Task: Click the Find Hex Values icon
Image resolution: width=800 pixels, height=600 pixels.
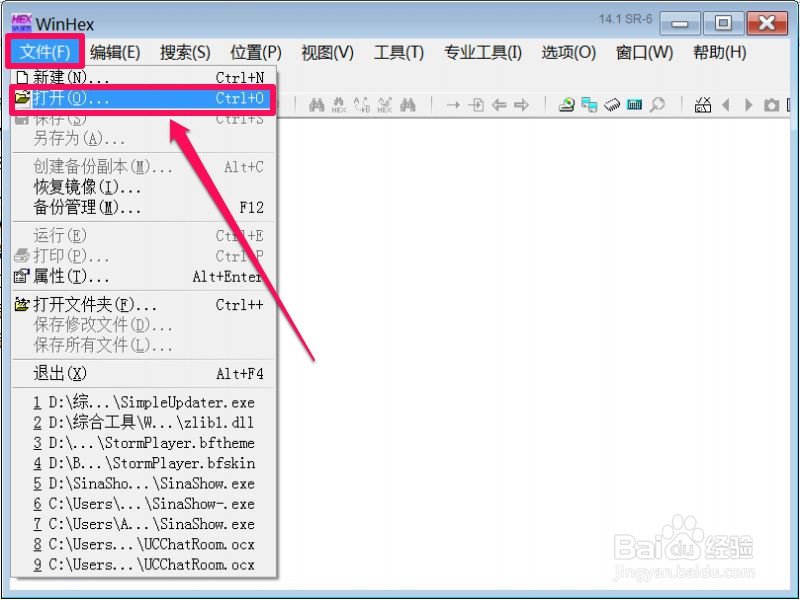Action: click(x=339, y=105)
